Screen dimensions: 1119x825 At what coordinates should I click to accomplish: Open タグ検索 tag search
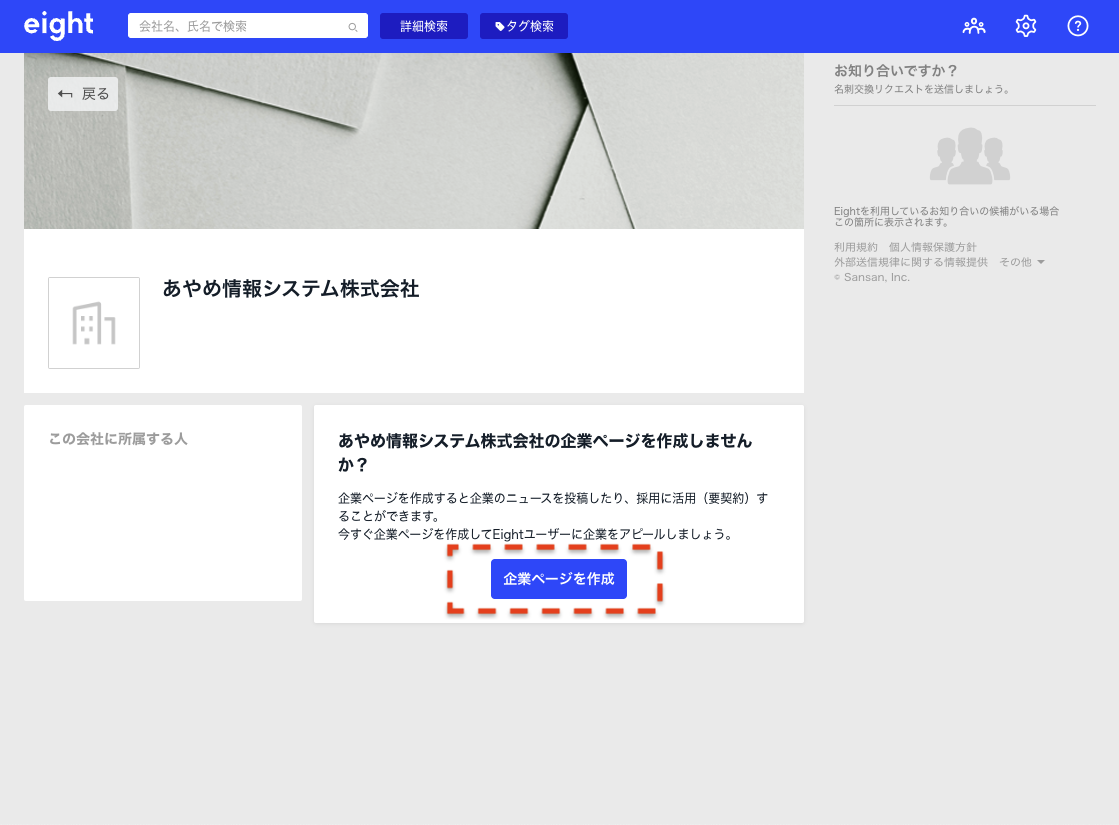tap(524, 26)
